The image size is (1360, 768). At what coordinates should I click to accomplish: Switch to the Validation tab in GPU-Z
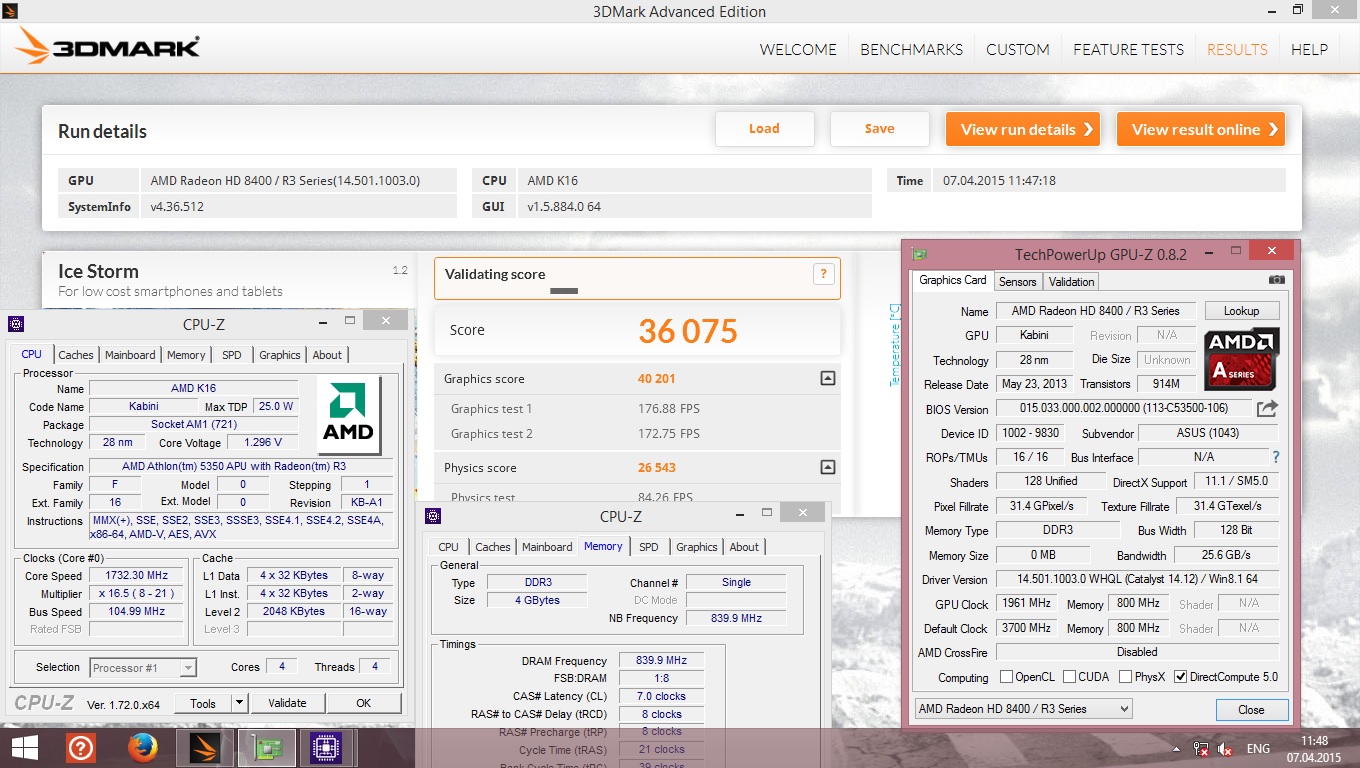(x=1072, y=282)
